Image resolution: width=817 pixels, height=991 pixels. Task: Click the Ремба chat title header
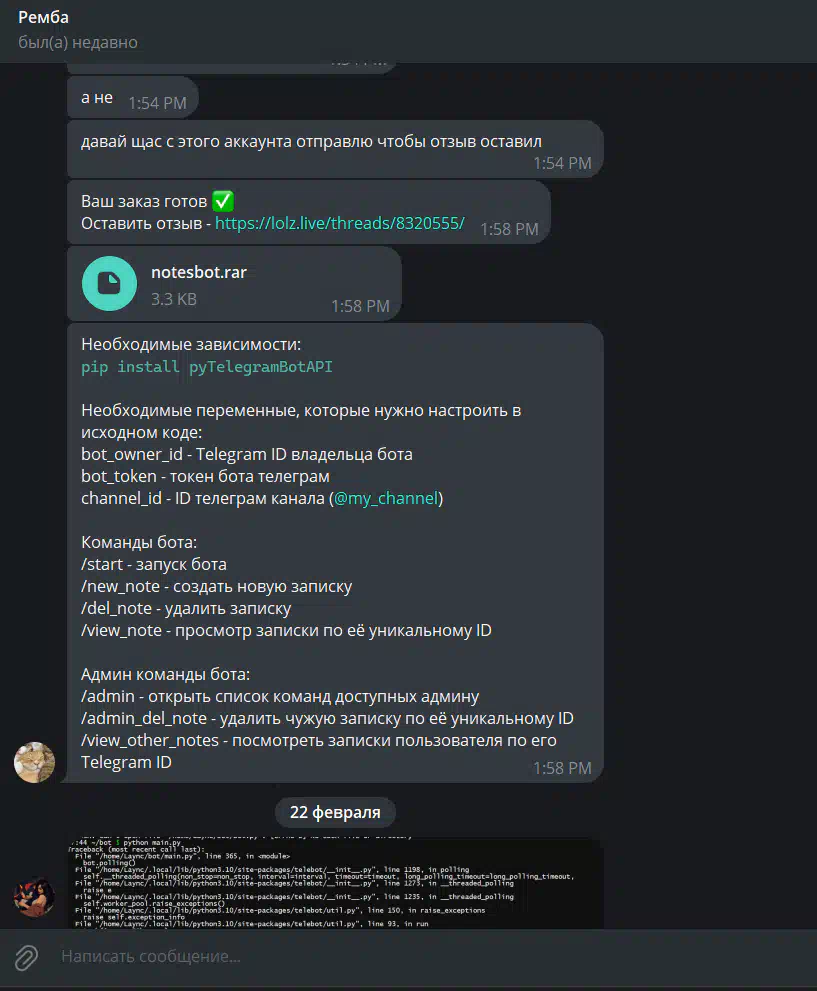pos(43,17)
